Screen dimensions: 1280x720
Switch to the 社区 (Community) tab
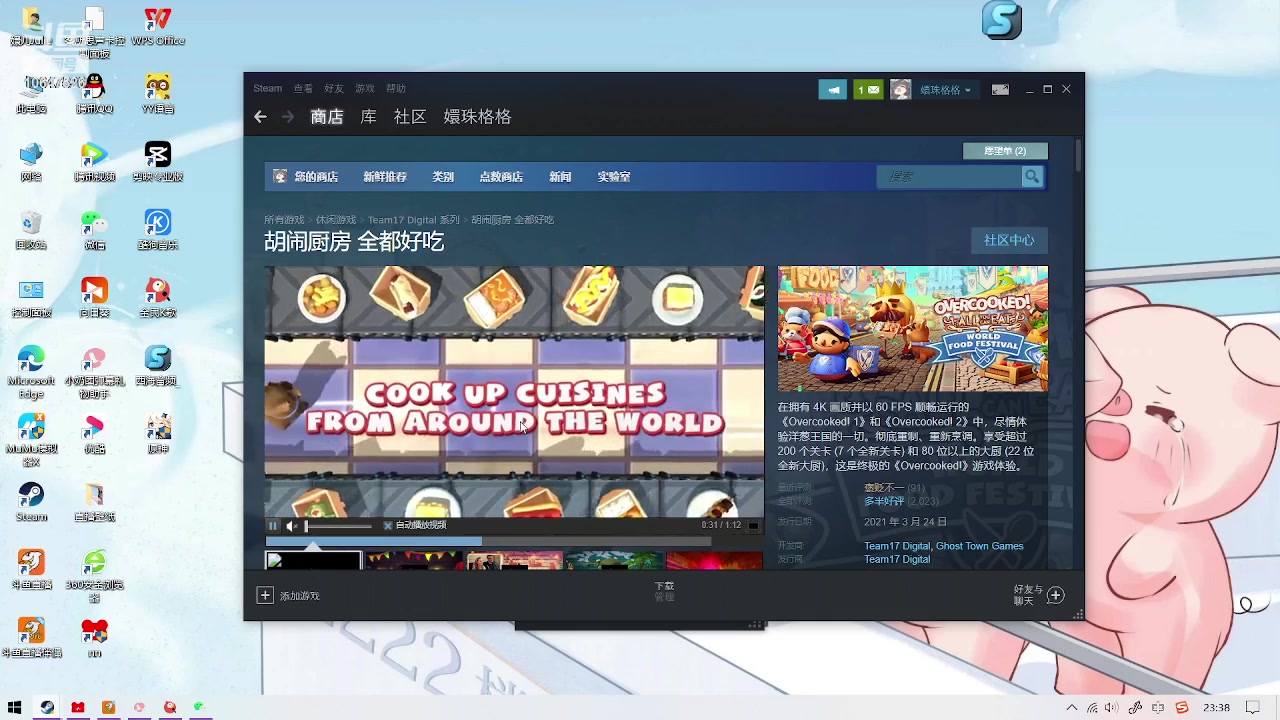point(410,117)
